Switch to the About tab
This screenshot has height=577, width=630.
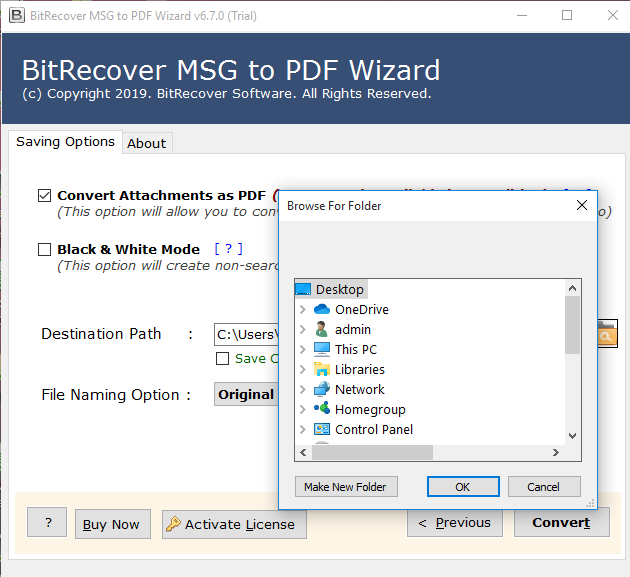pos(147,143)
